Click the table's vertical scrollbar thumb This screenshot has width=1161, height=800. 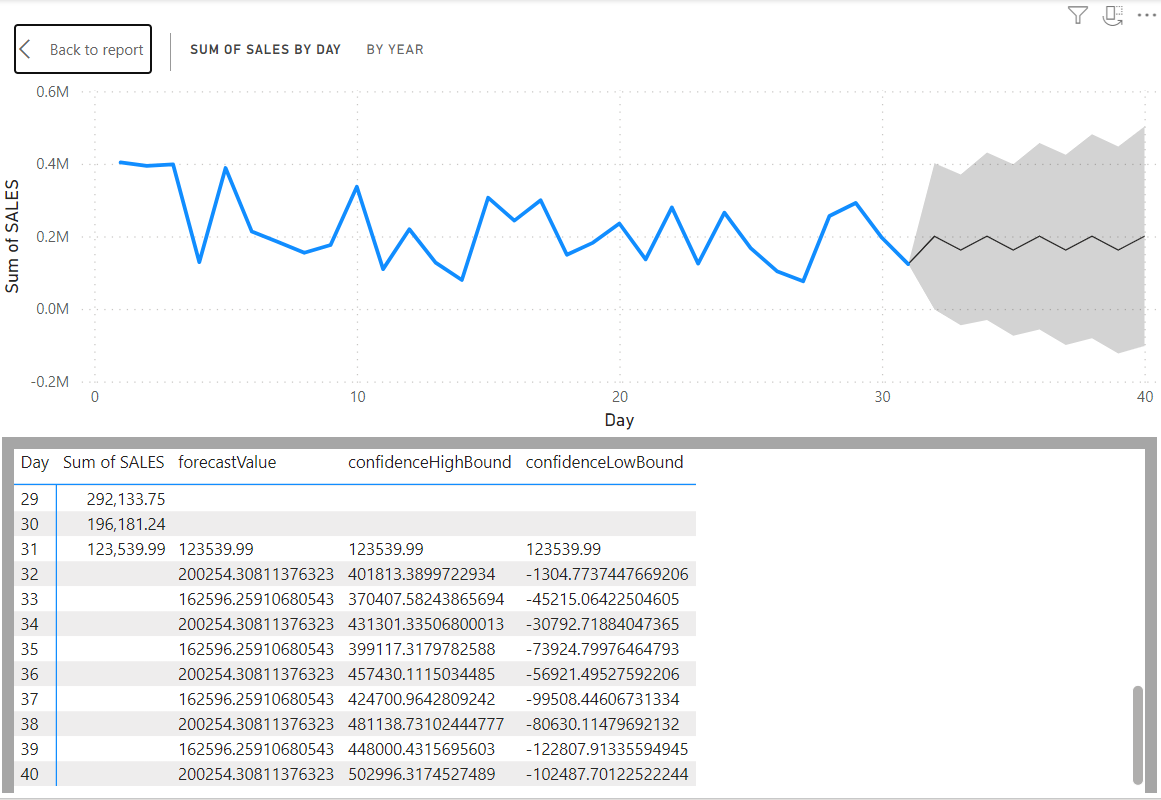1137,734
